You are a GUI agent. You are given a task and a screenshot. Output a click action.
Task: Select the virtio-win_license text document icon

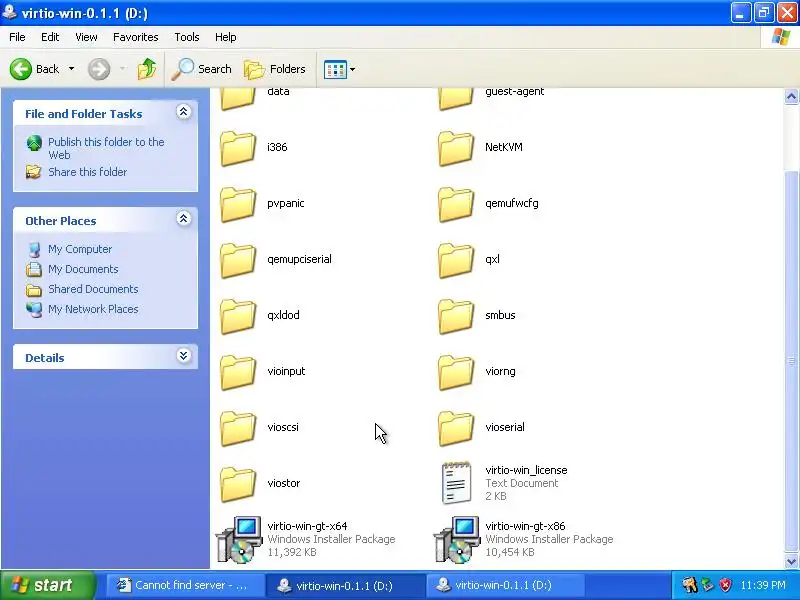tap(456, 483)
